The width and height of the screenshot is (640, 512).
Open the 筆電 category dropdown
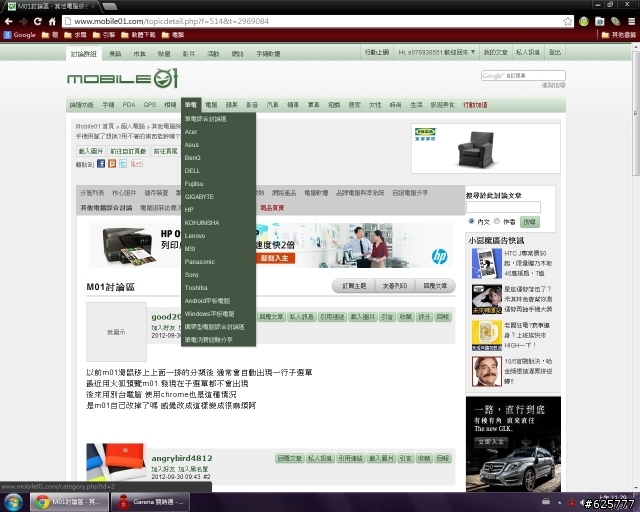click(x=191, y=105)
